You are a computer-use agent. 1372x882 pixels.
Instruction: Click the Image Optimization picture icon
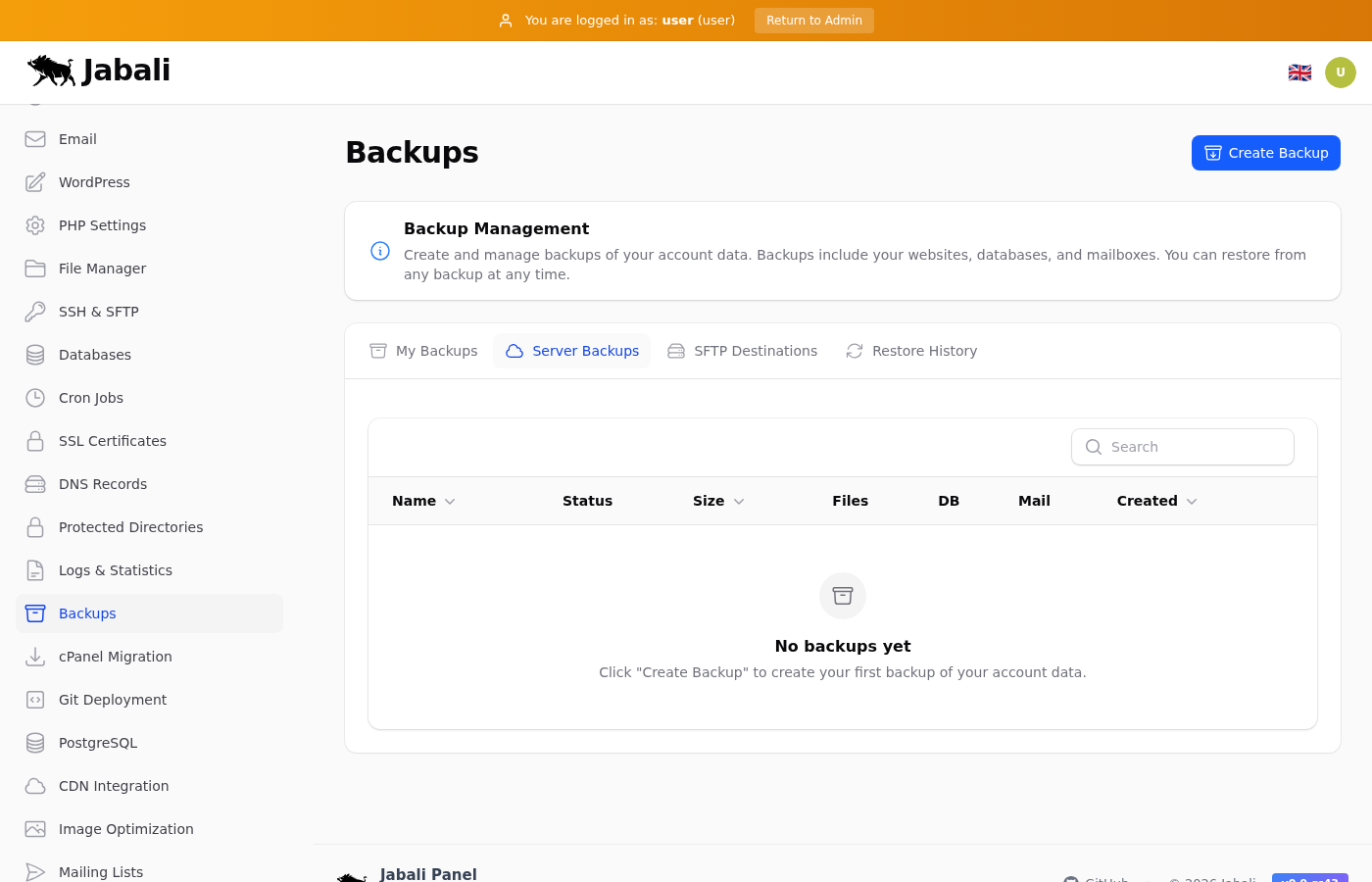pyautogui.click(x=35, y=829)
